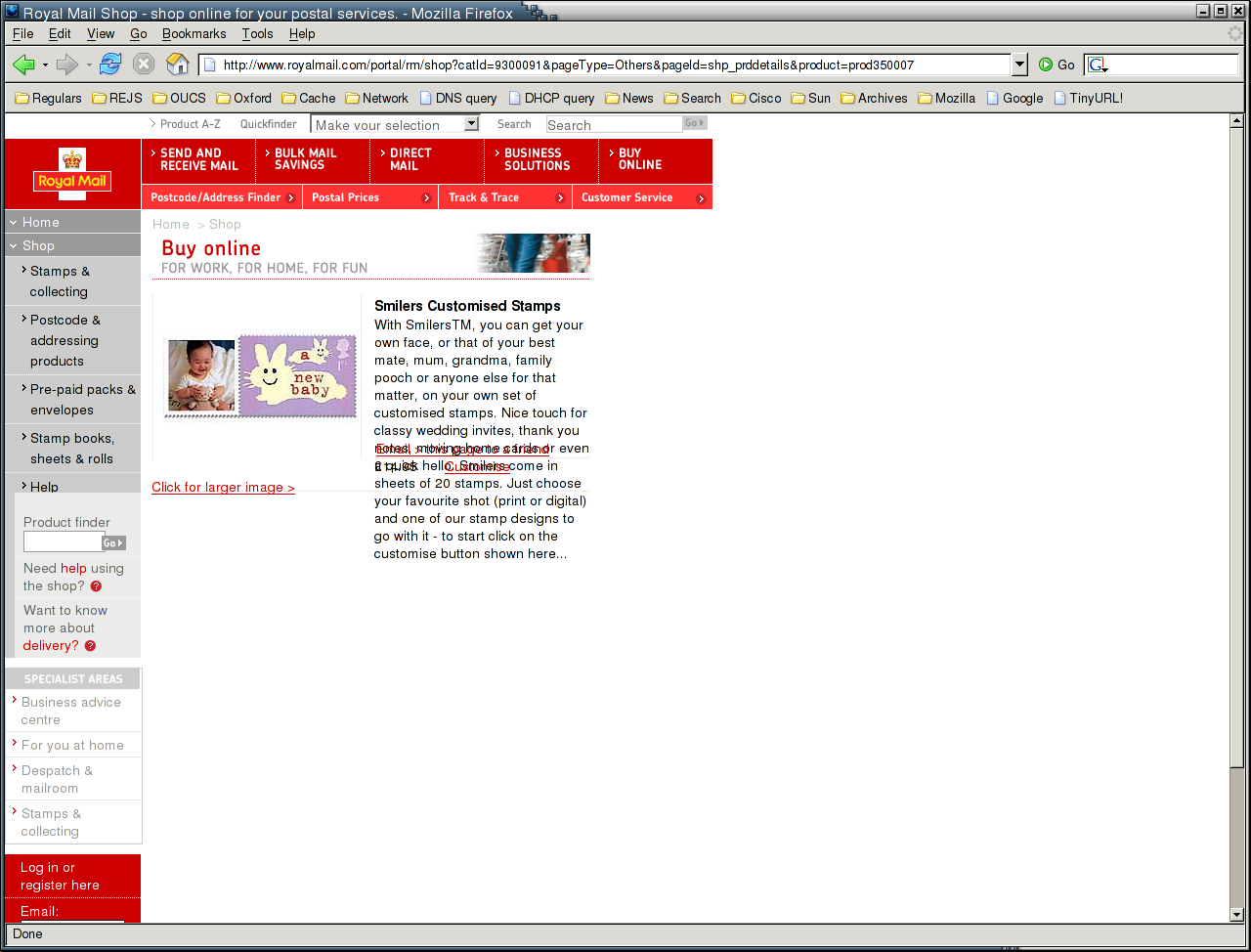Open the Track & Trace link
Image resolution: width=1251 pixels, height=952 pixels.
tap(505, 197)
